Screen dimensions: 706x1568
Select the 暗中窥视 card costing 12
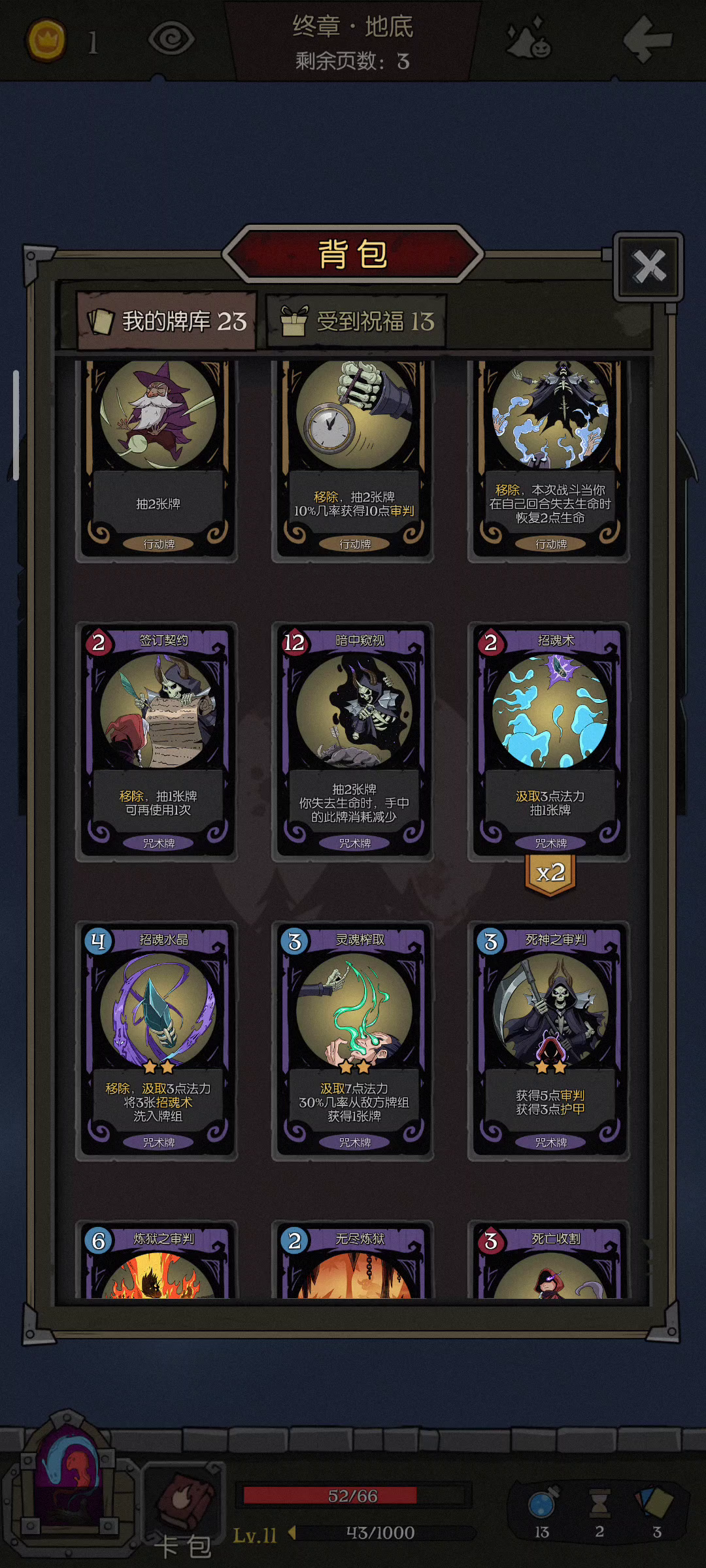(353, 742)
